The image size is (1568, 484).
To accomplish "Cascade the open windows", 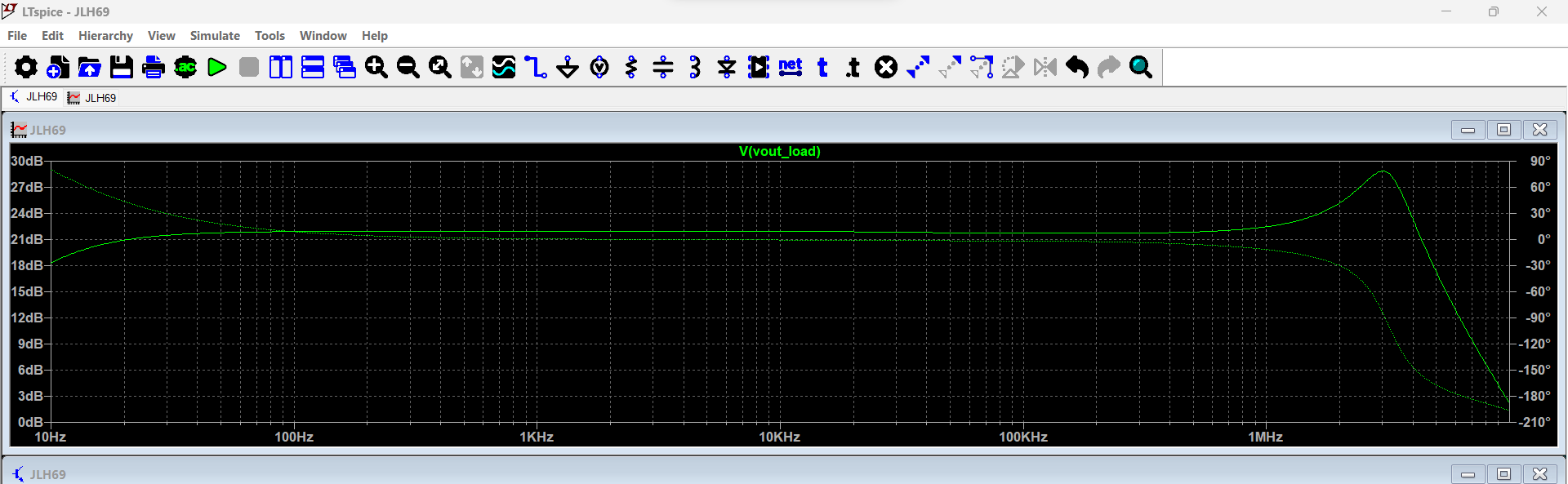I will tap(345, 67).
